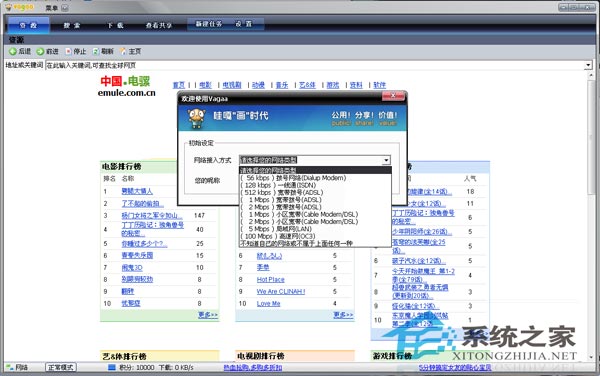This screenshot has height=376, width=600.
Task: Switch to the 资源 main tab
Action: click(x=28, y=25)
